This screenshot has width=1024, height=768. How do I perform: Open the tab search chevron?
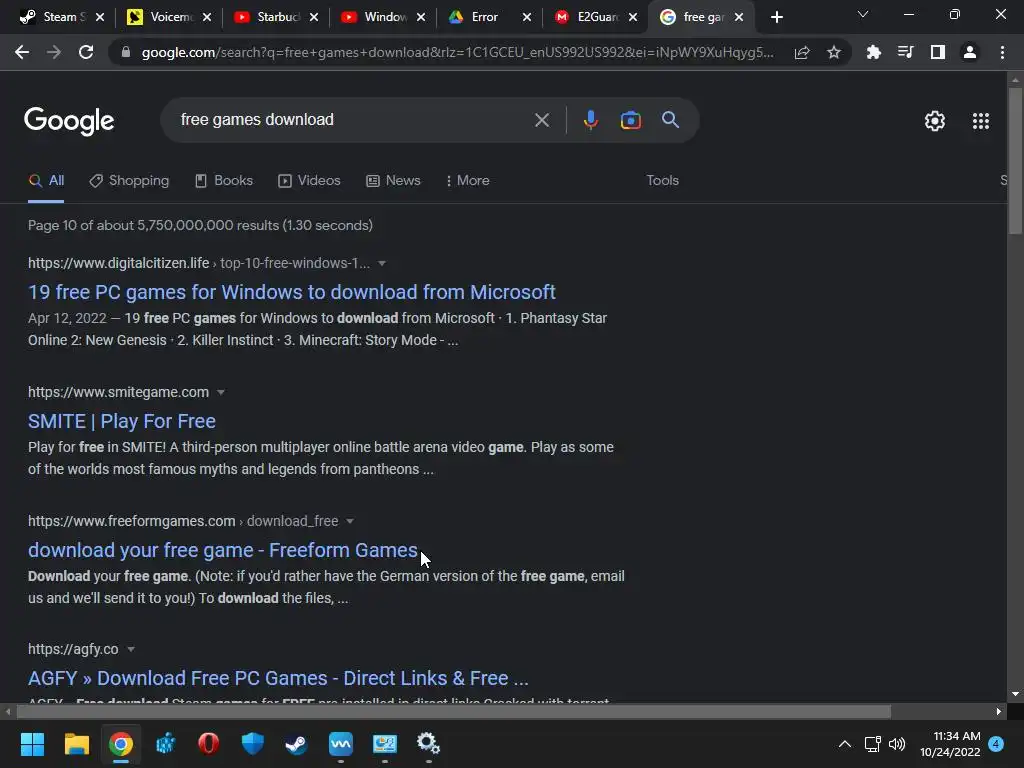(x=863, y=14)
